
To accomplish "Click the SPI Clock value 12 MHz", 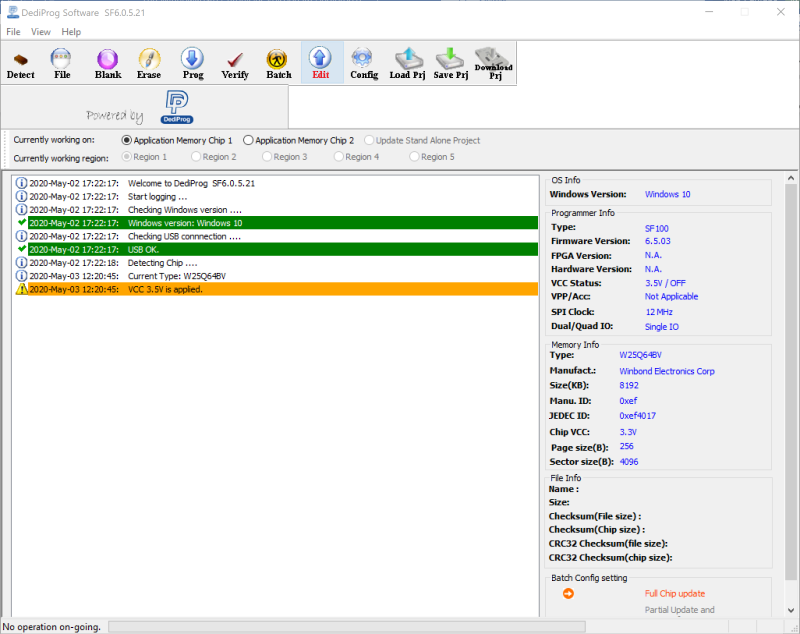I will 659,312.
